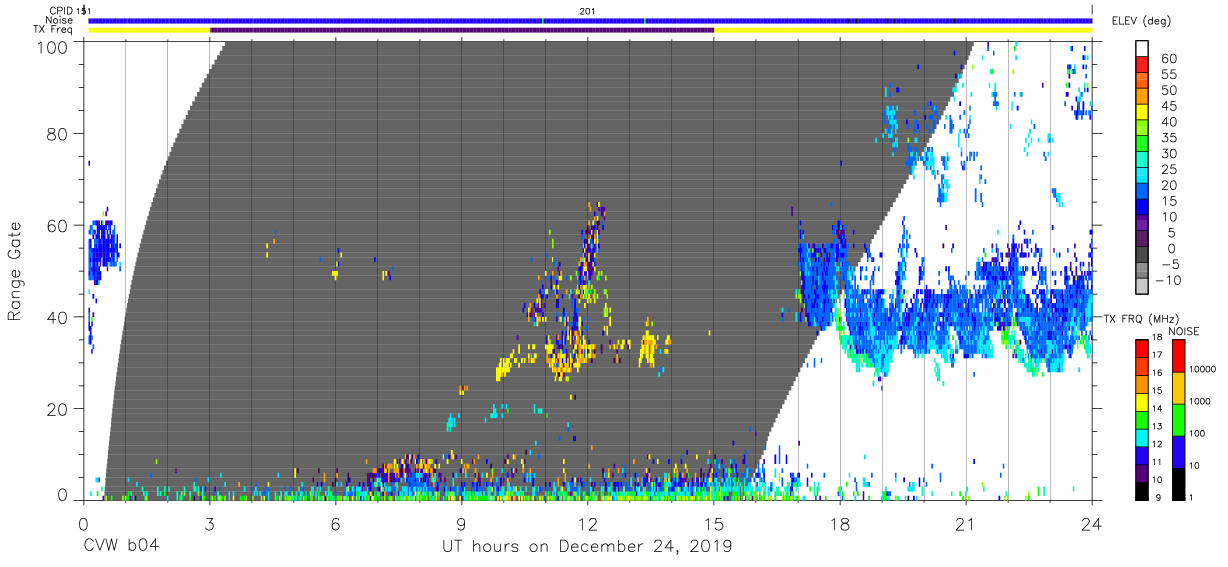
Task: Click the green segment of the NOISE color bar
Action: (1179, 419)
